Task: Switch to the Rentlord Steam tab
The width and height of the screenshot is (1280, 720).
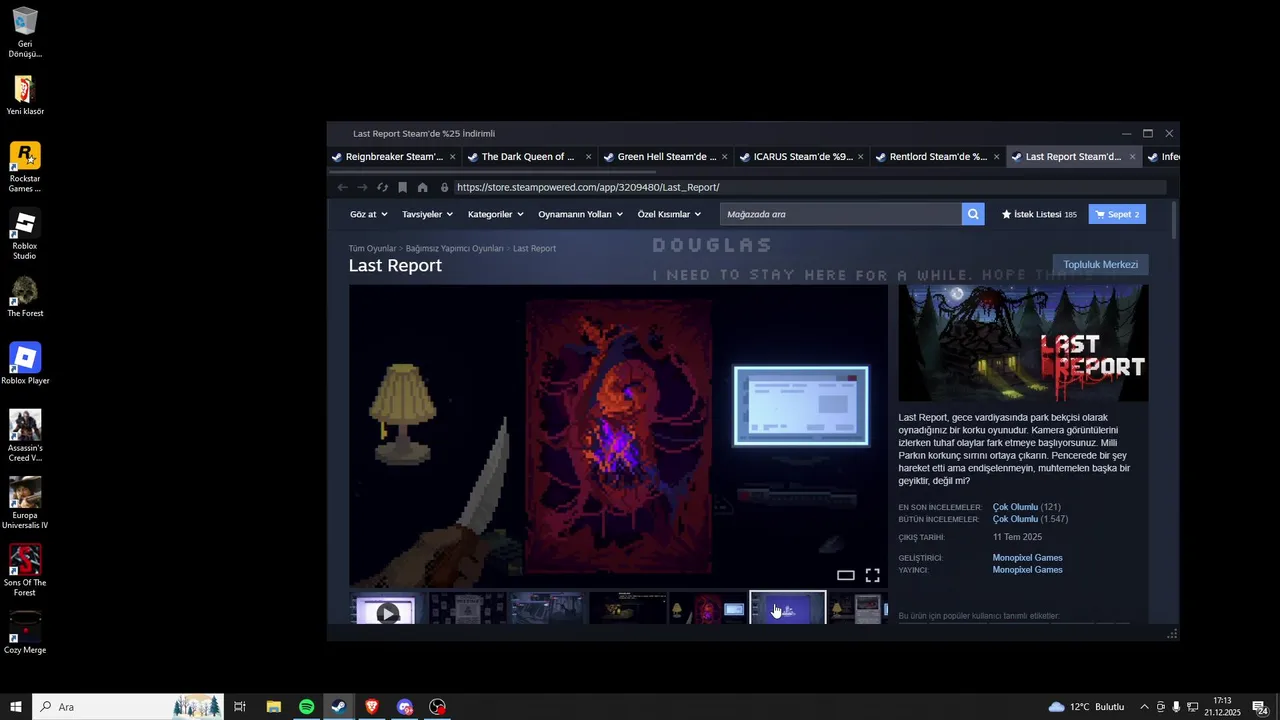Action: 938,157
